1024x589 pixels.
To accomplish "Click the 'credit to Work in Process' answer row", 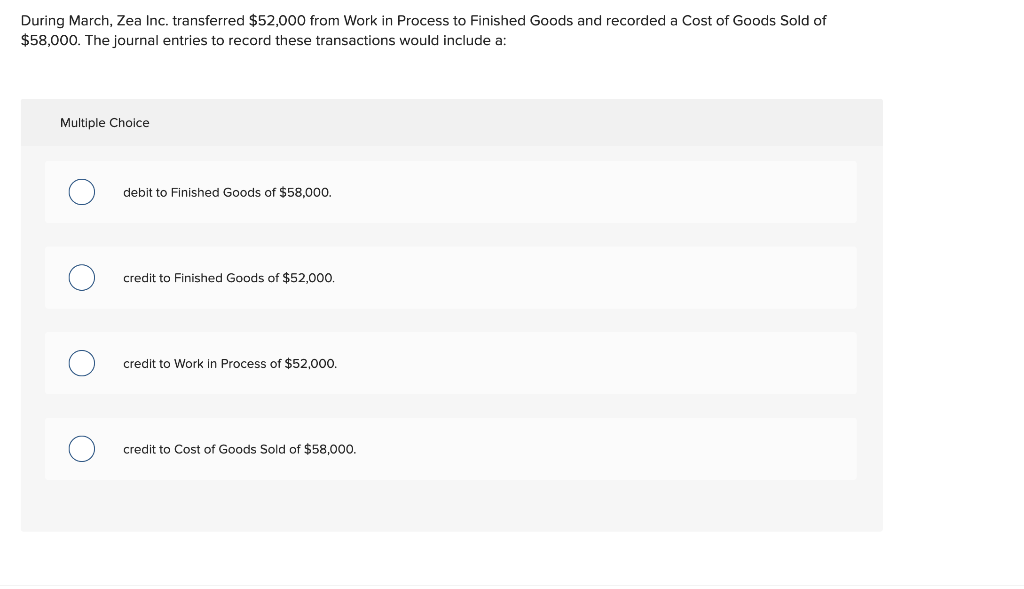I will pyautogui.click(x=229, y=363).
